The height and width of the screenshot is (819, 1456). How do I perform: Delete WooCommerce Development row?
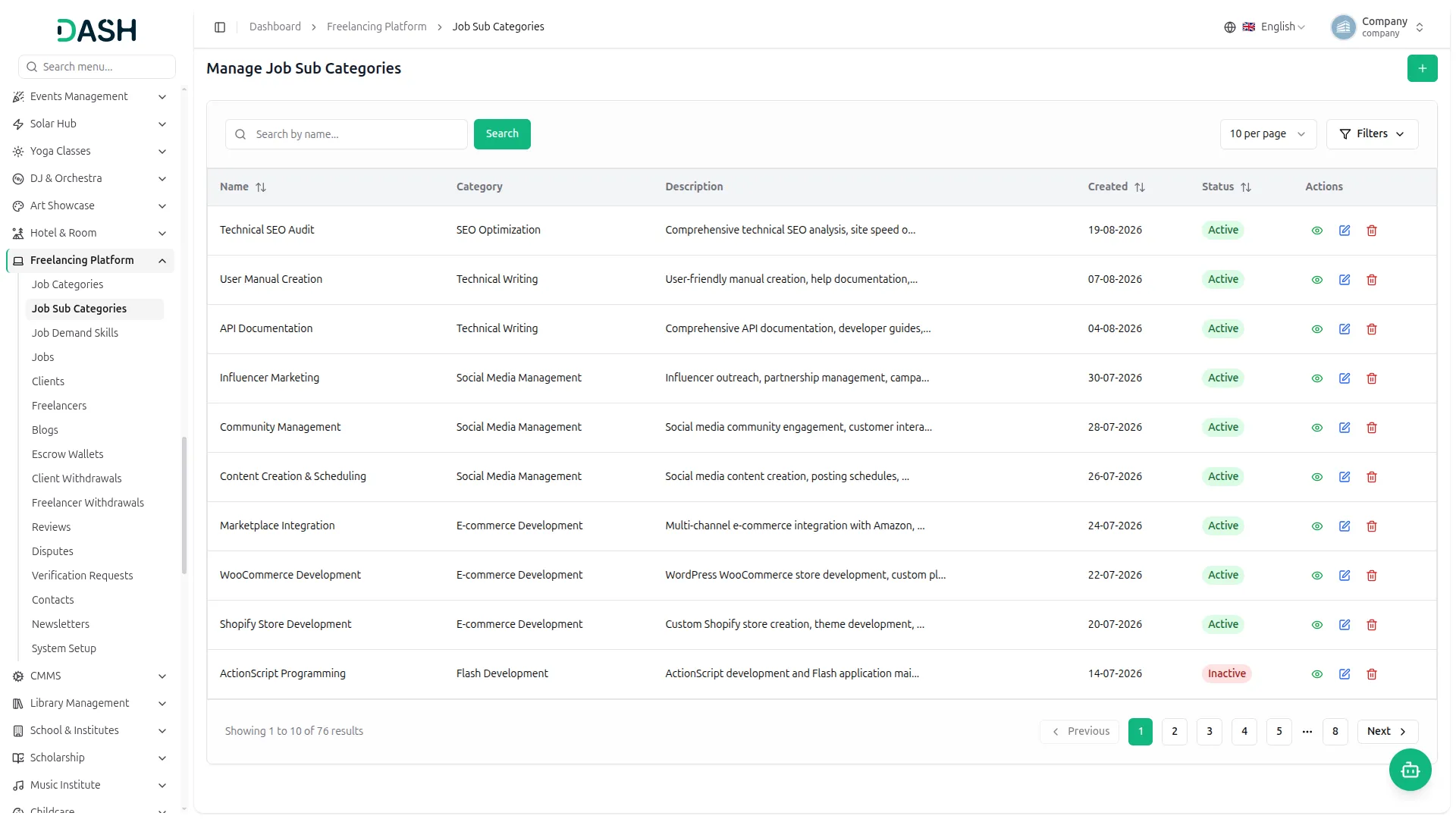tap(1371, 576)
